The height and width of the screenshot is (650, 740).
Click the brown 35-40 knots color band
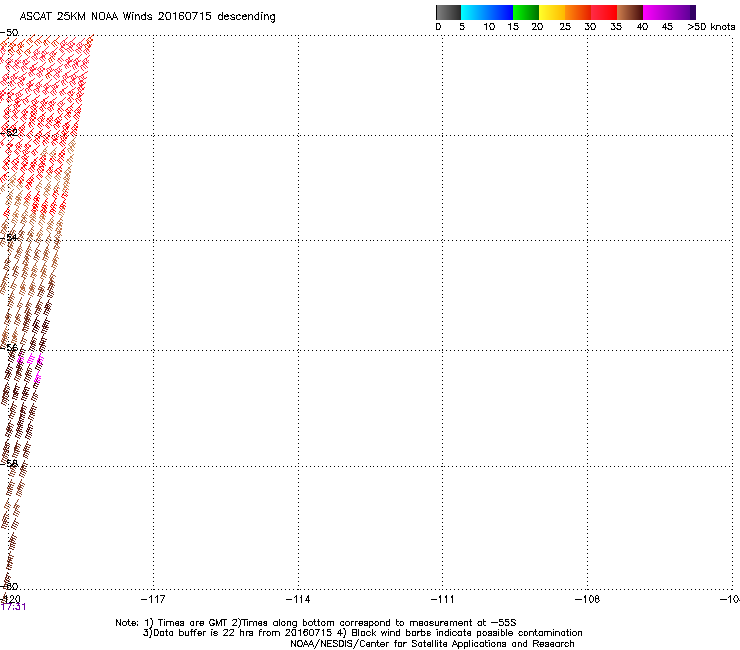[630, 12]
